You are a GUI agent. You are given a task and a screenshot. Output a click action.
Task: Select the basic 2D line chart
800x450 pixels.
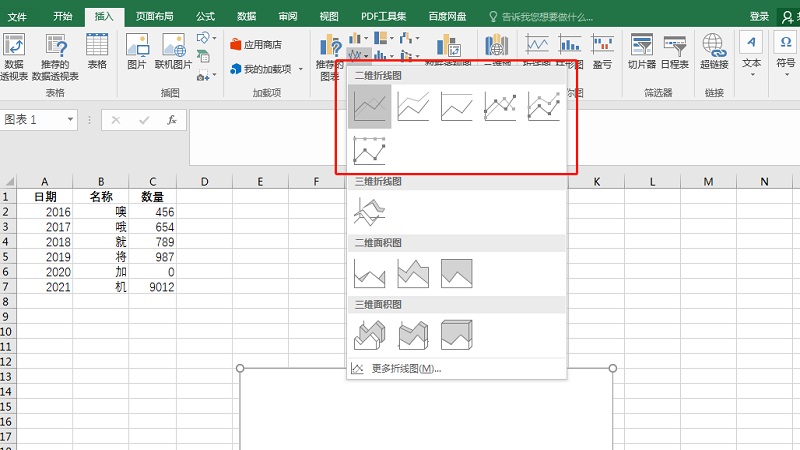(x=369, y=106)
